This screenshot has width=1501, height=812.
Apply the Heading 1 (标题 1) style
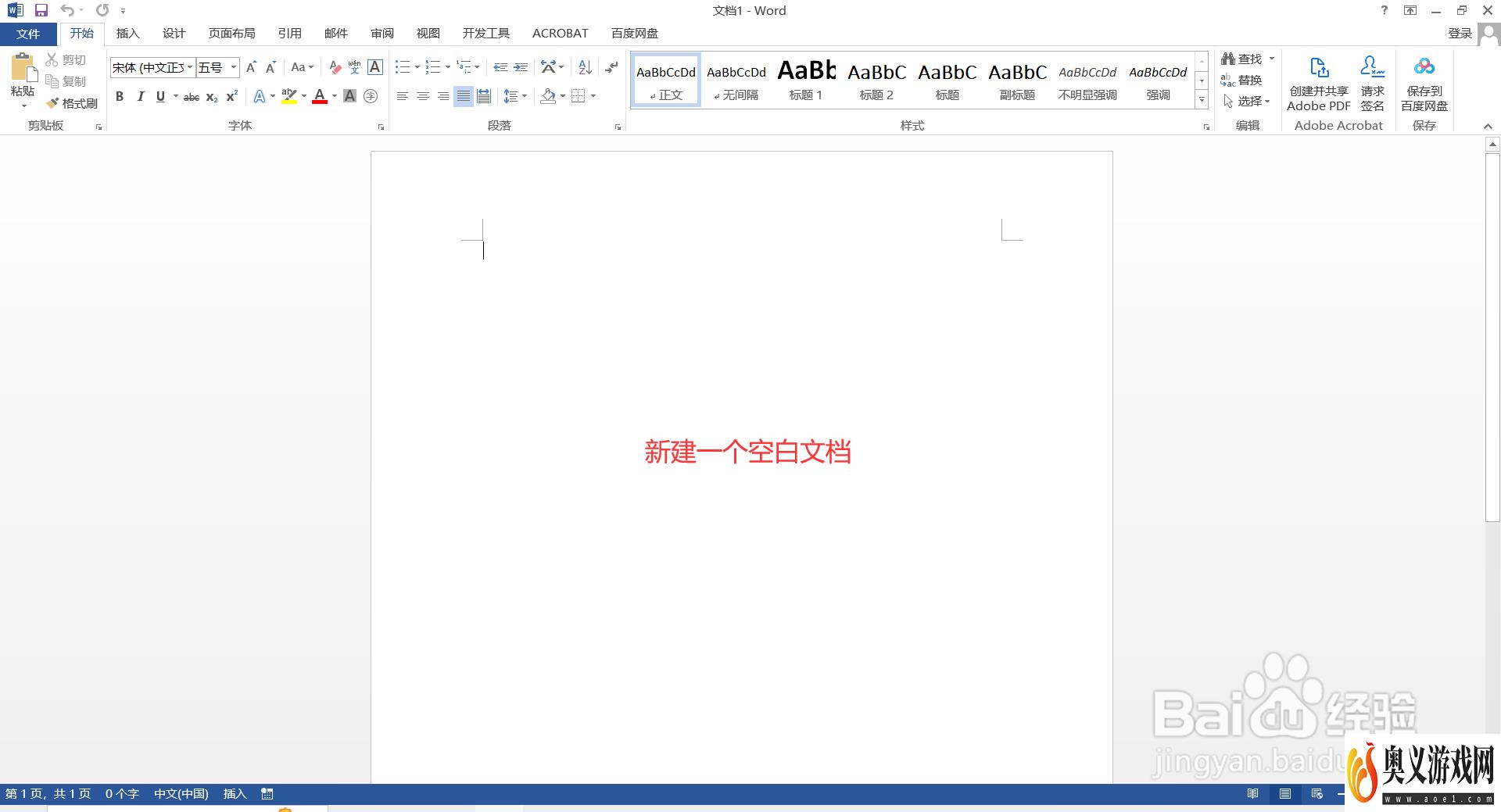coord(806,80)
